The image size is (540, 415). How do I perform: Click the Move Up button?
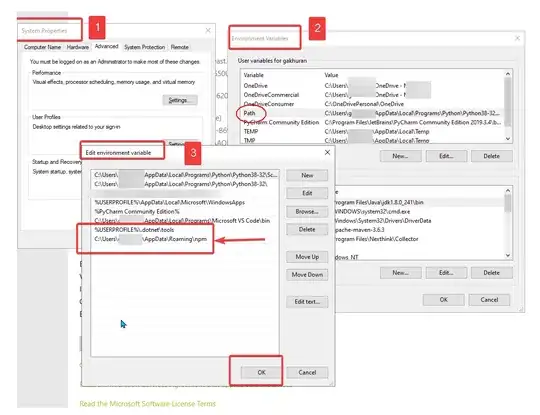coord(307,257)
